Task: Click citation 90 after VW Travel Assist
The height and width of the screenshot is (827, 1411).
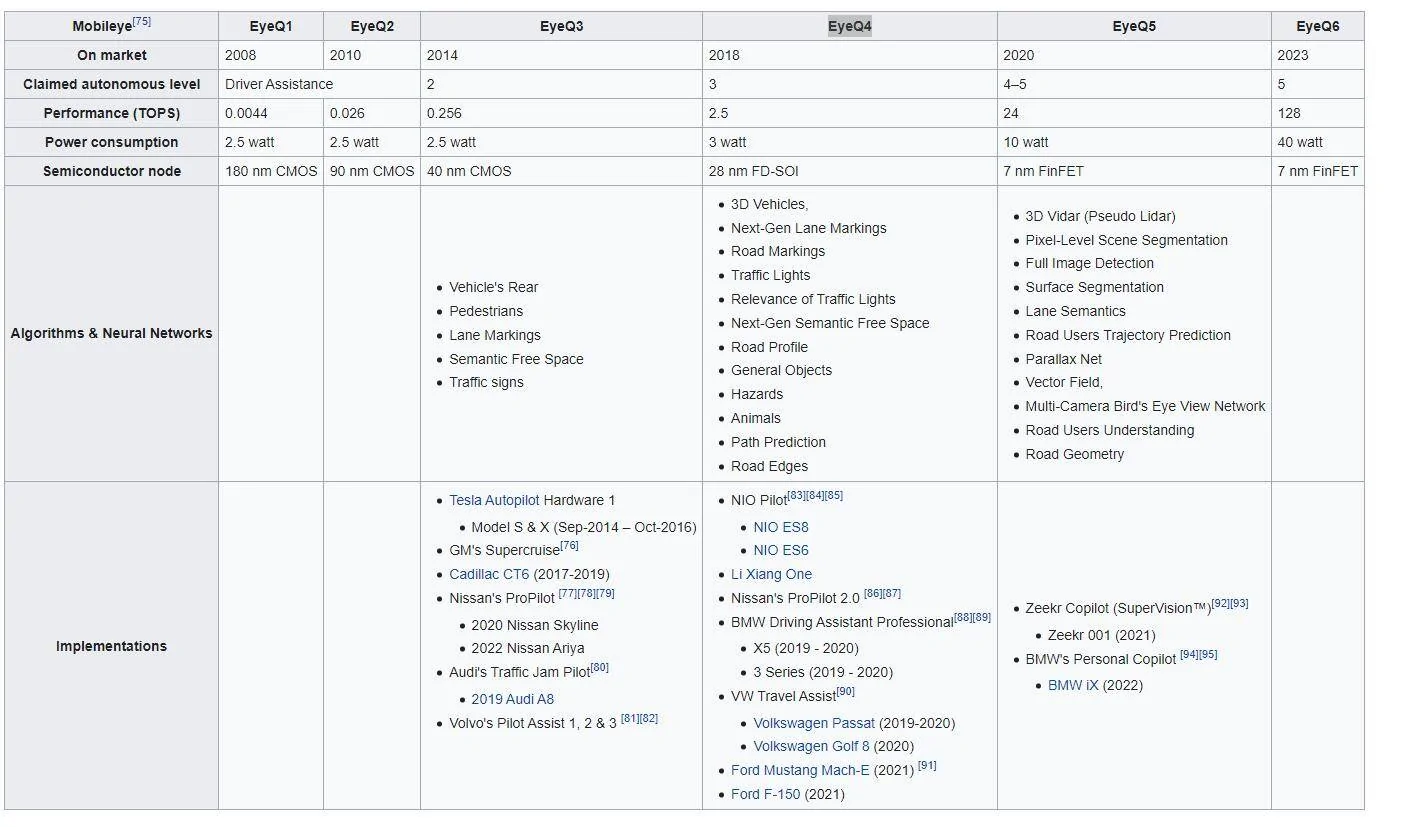Action: (845, 691)
